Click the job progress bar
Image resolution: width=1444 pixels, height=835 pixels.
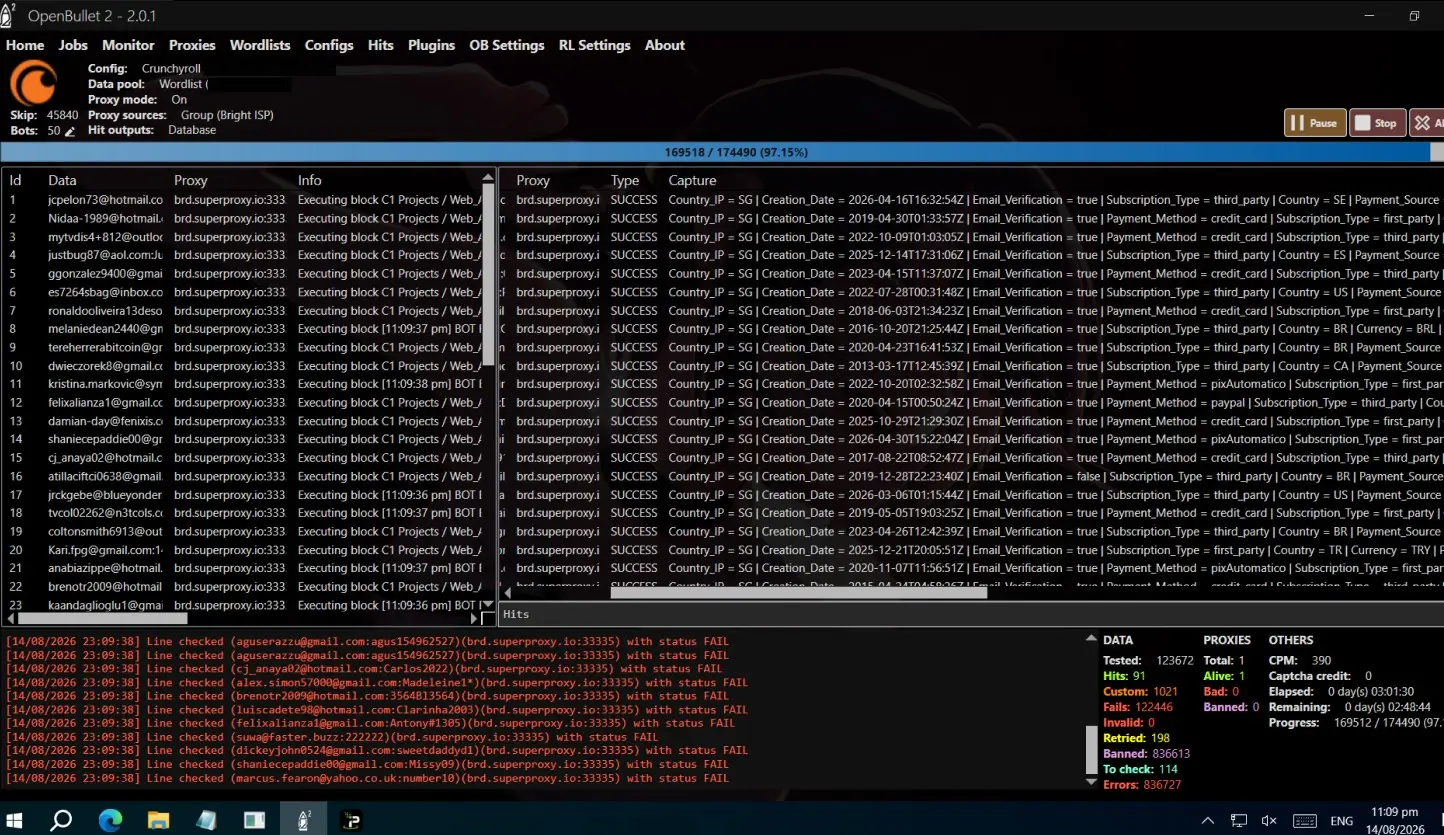pyautogui.click(x=722, y=152)
